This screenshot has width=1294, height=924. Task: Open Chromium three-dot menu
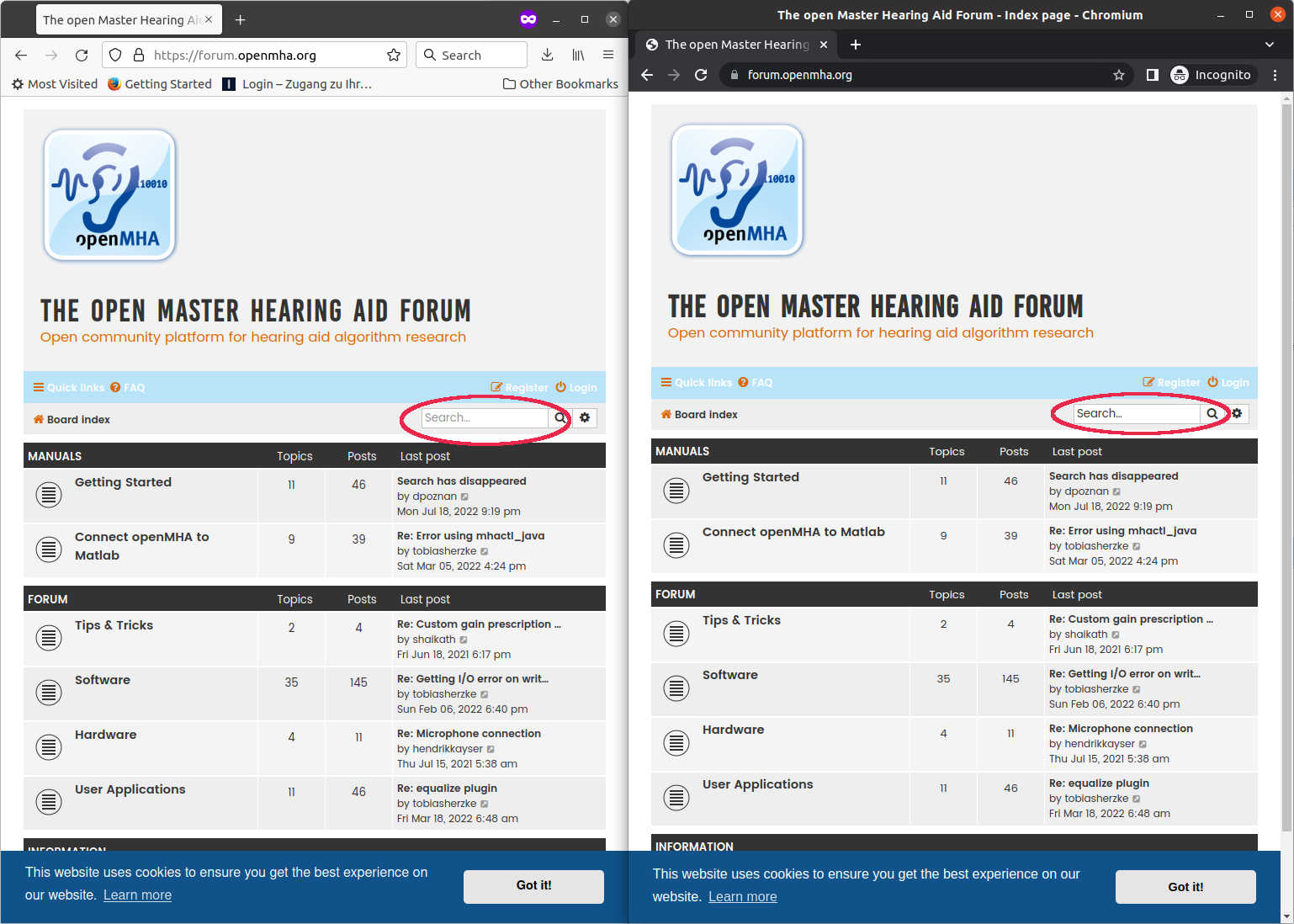coord(1275,75)
